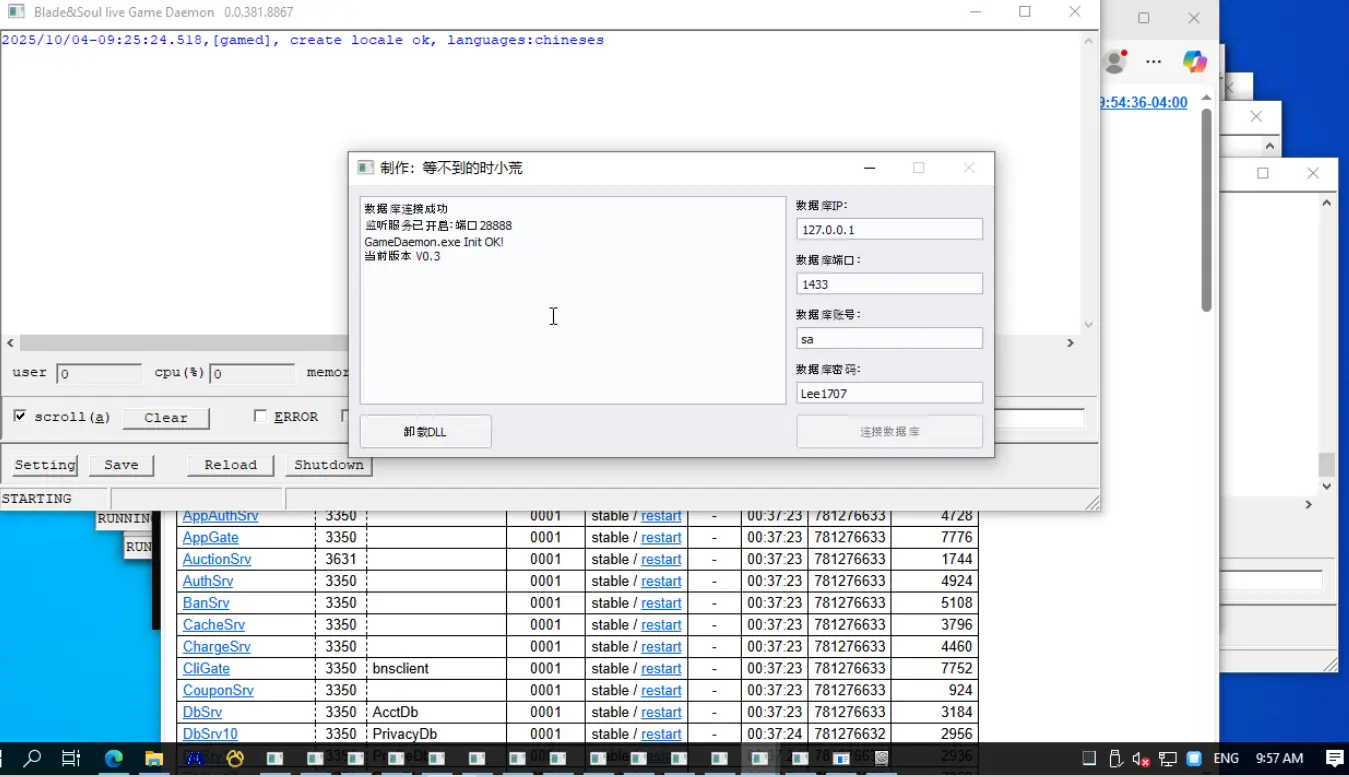1349x777 pixels.
Task: Edit the 数据库密码 field Lee1707
Action: point(889,393)
